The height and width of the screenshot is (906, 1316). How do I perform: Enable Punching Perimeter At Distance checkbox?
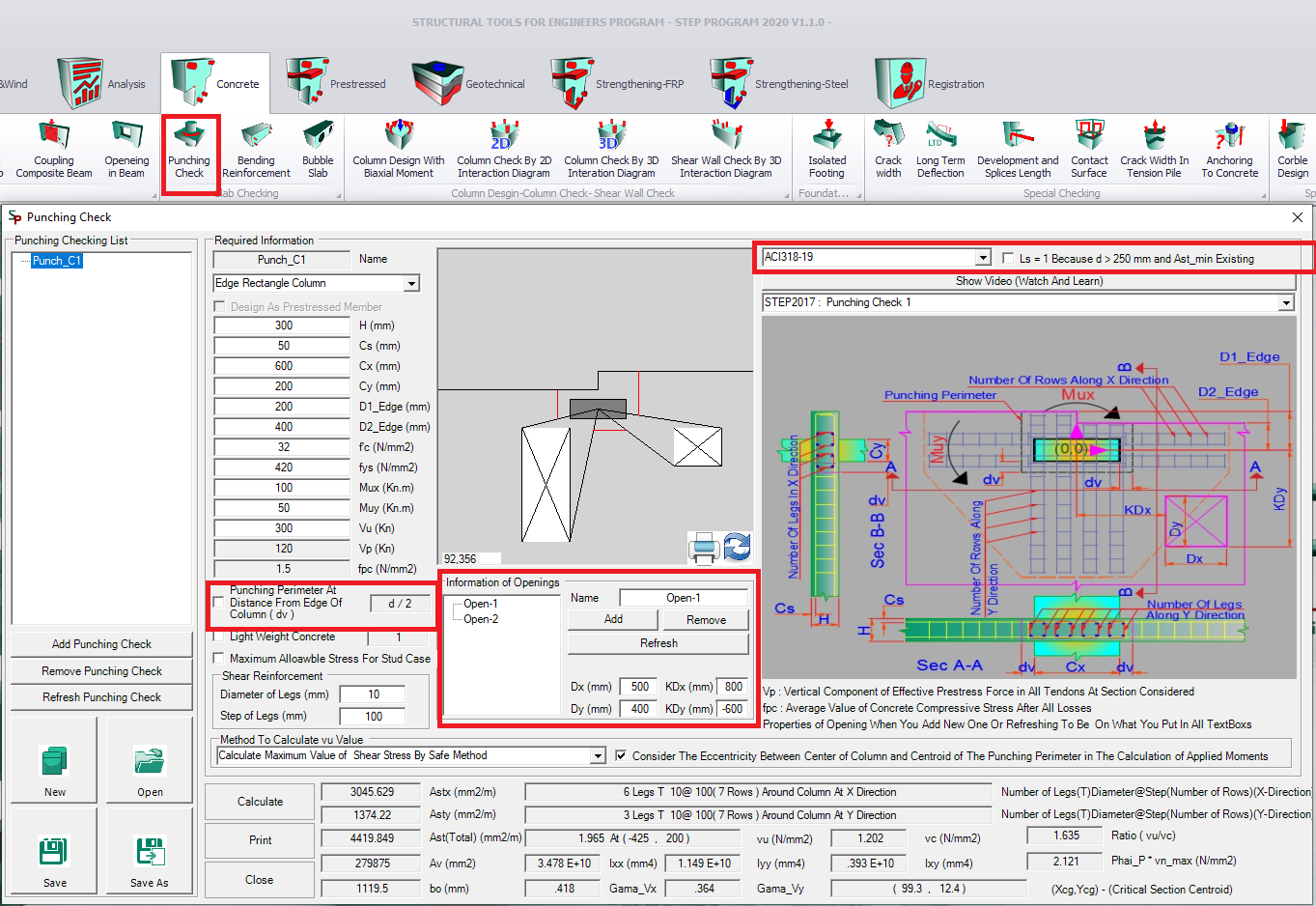[219, 602]
